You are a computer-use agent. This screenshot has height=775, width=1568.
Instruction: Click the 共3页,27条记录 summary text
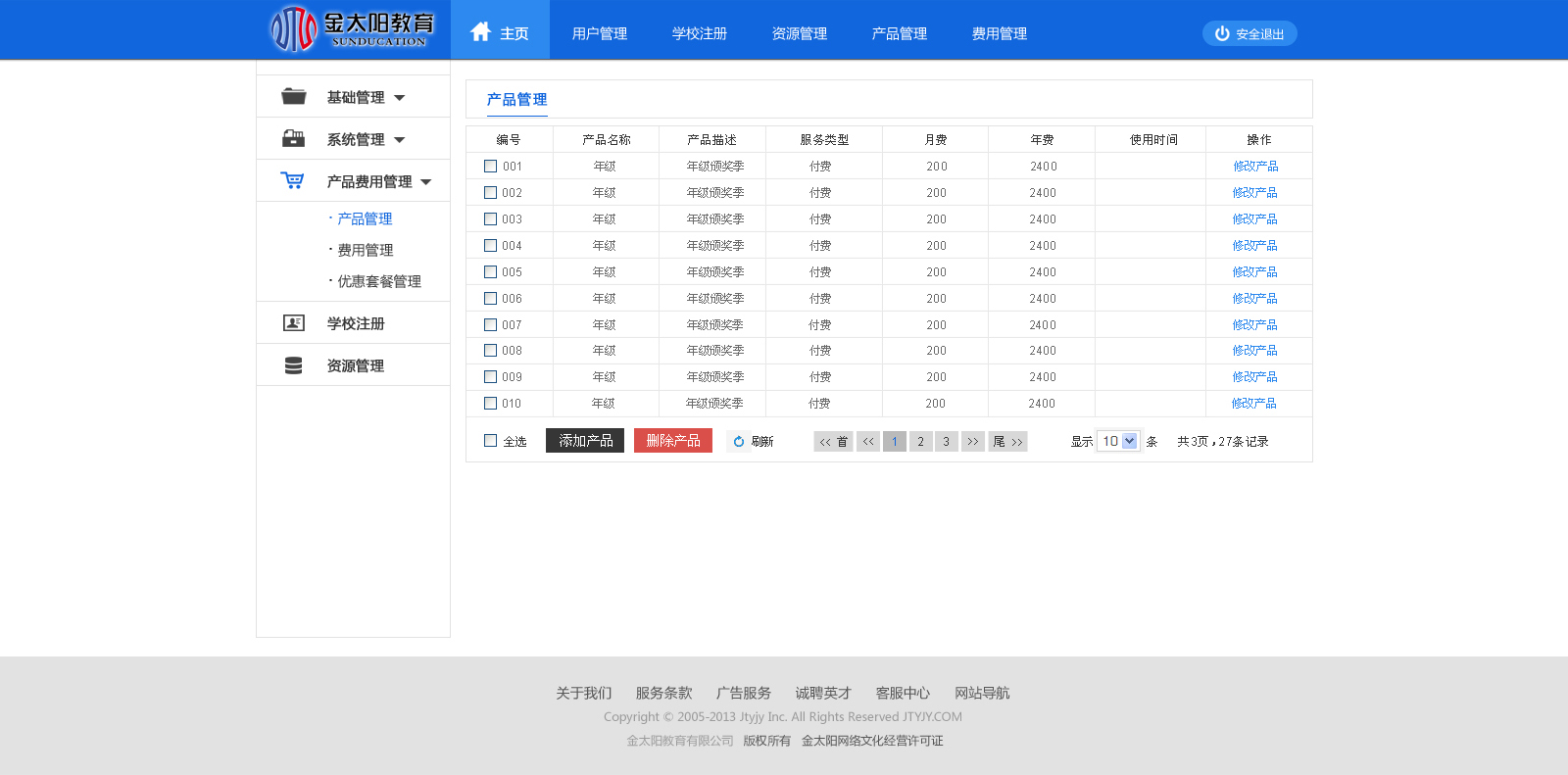(1223, 442)
